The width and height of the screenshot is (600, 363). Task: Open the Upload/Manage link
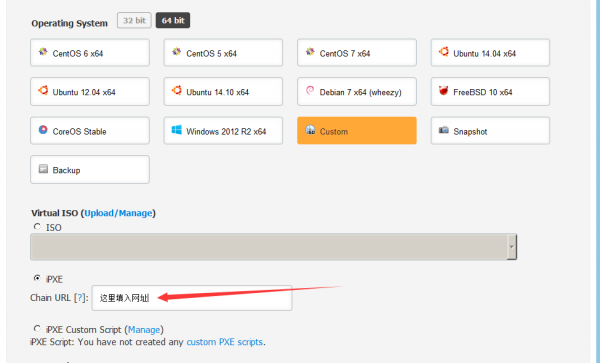[118, 213]
